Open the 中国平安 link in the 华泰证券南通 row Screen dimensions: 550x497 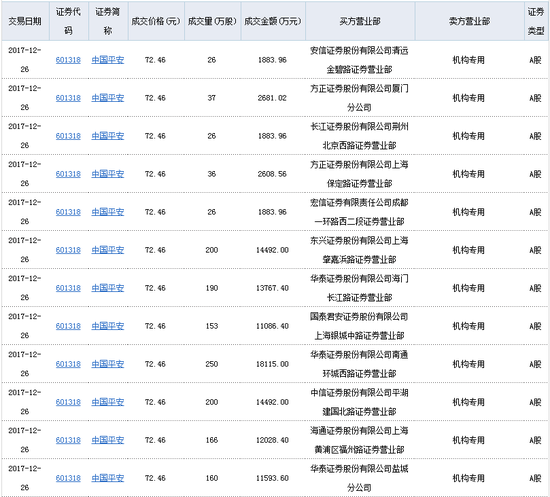point(108,364)
